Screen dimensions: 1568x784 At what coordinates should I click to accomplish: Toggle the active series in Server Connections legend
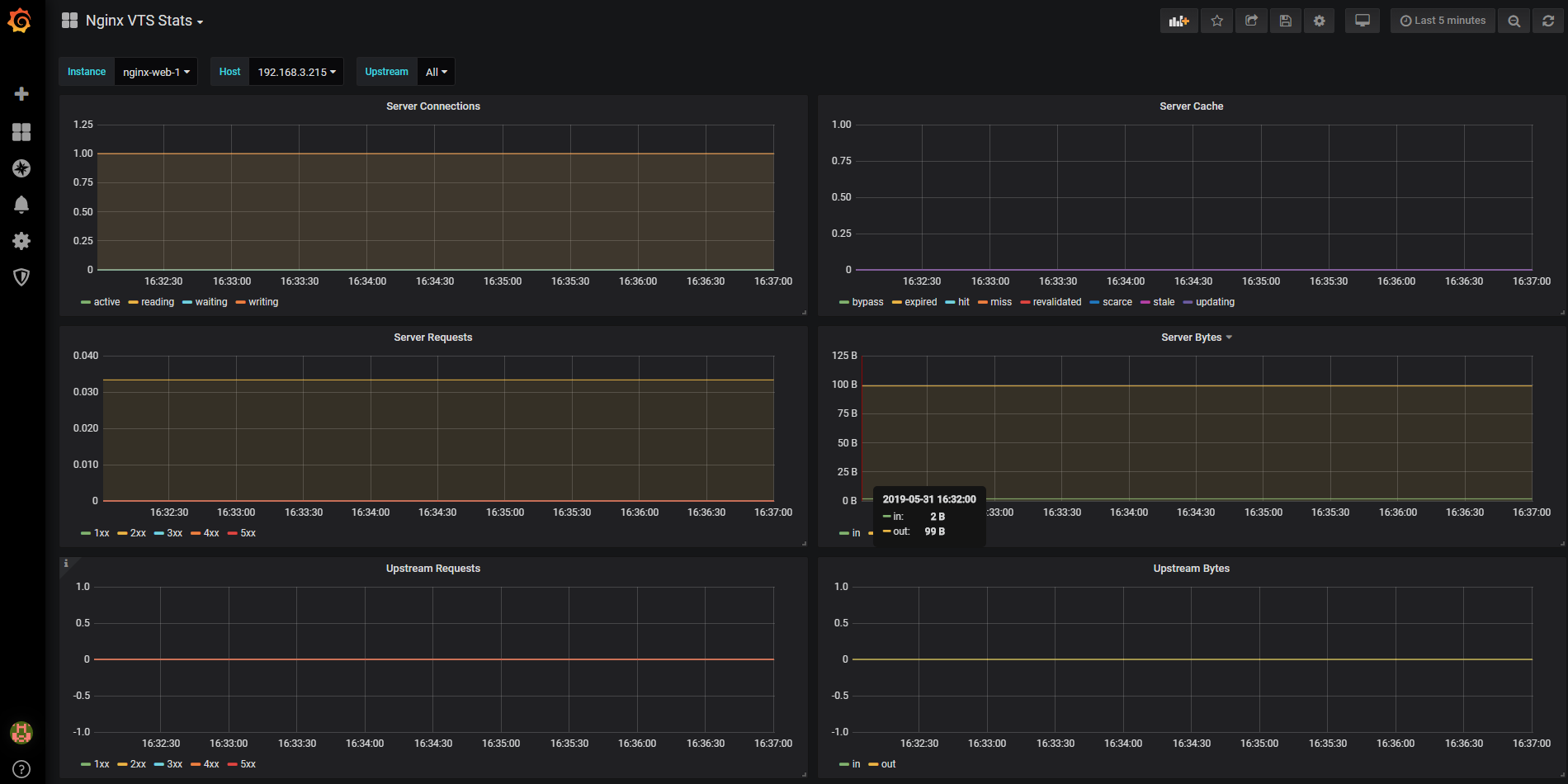point(106,302)
